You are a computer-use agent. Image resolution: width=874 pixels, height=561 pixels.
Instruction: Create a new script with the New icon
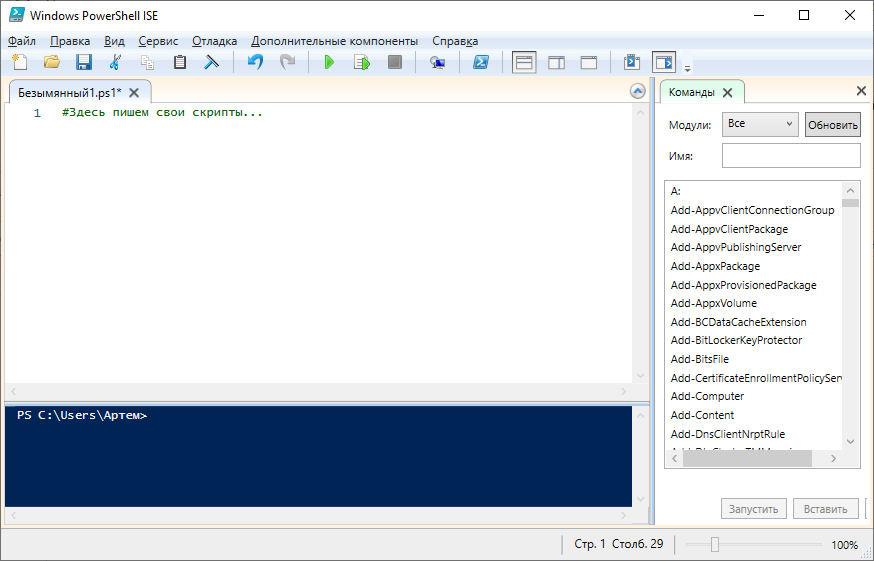(x=20, y=62)
